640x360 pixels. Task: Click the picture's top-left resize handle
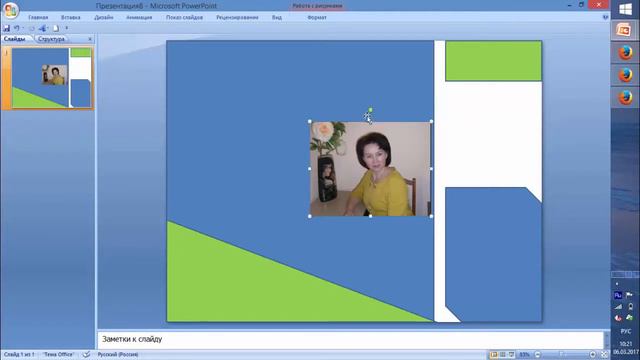(x=310, y=121)
